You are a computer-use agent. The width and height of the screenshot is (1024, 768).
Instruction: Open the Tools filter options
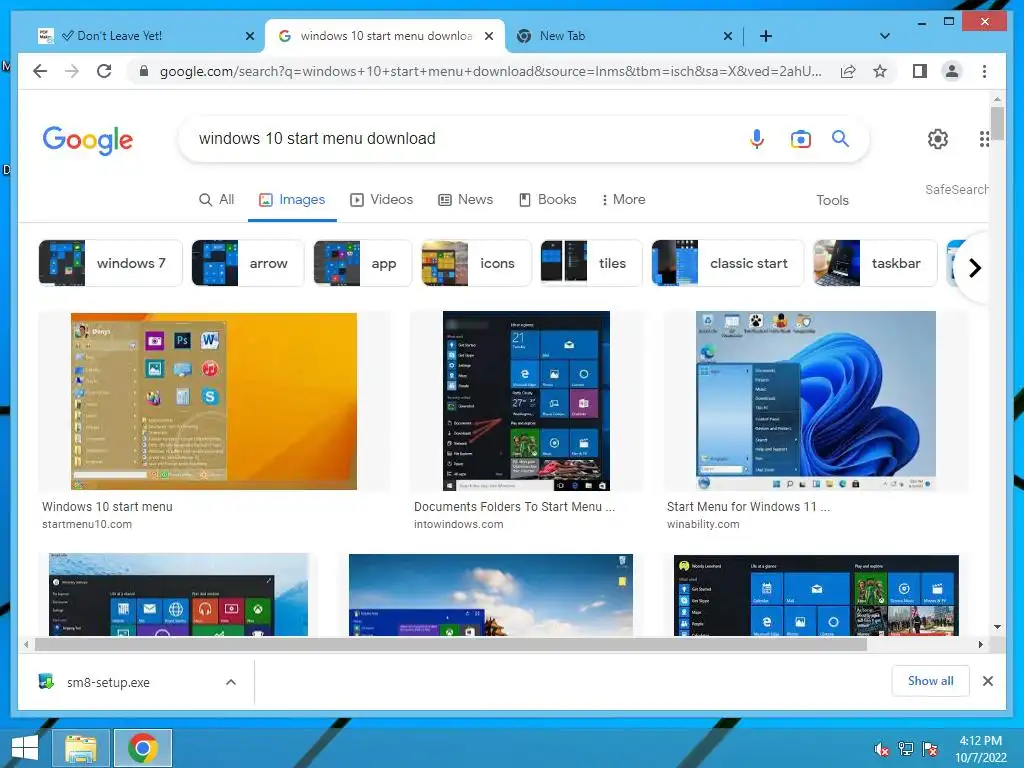[832, 200]
